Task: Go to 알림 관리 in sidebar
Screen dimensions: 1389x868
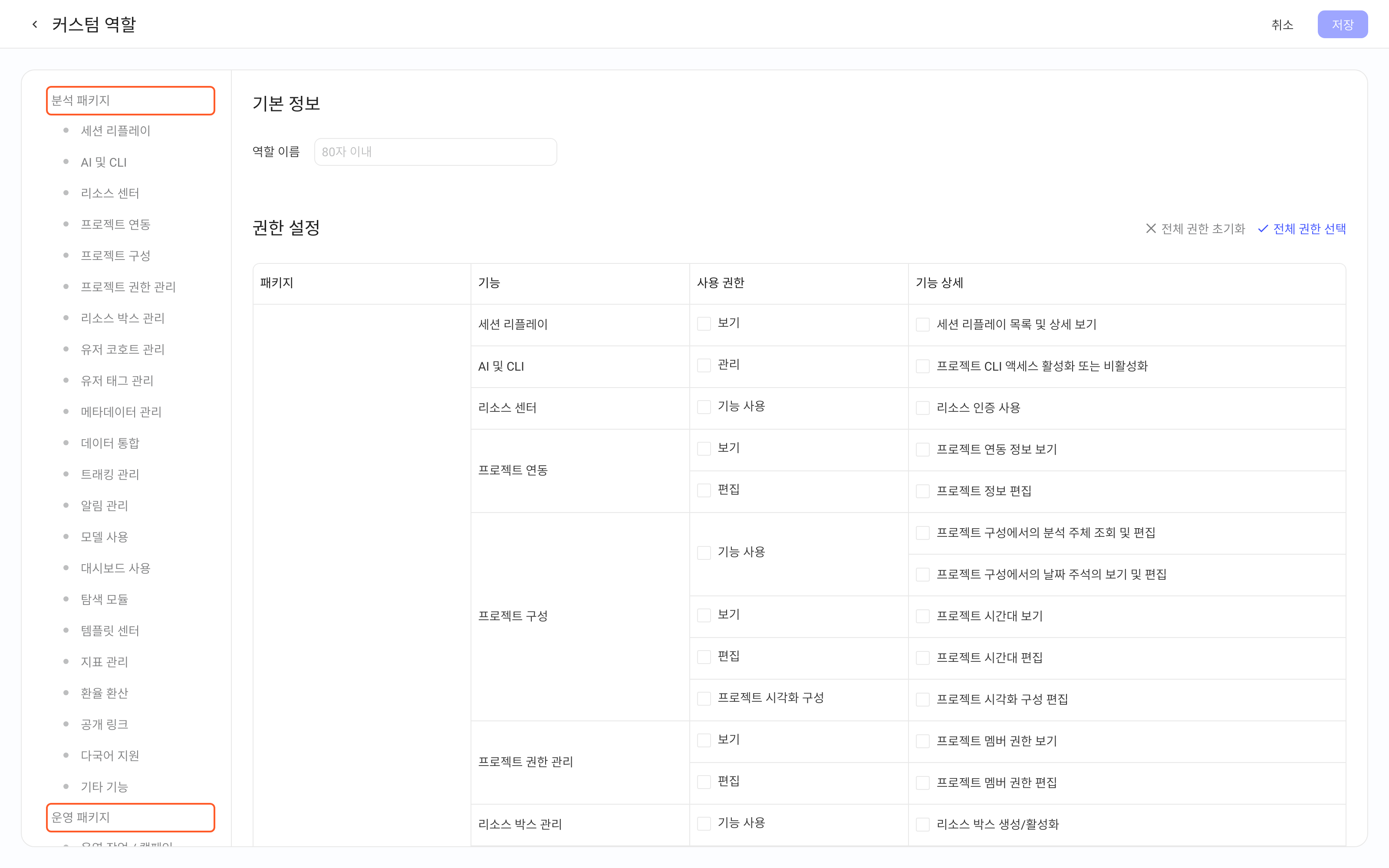Action: coord(104,506)
